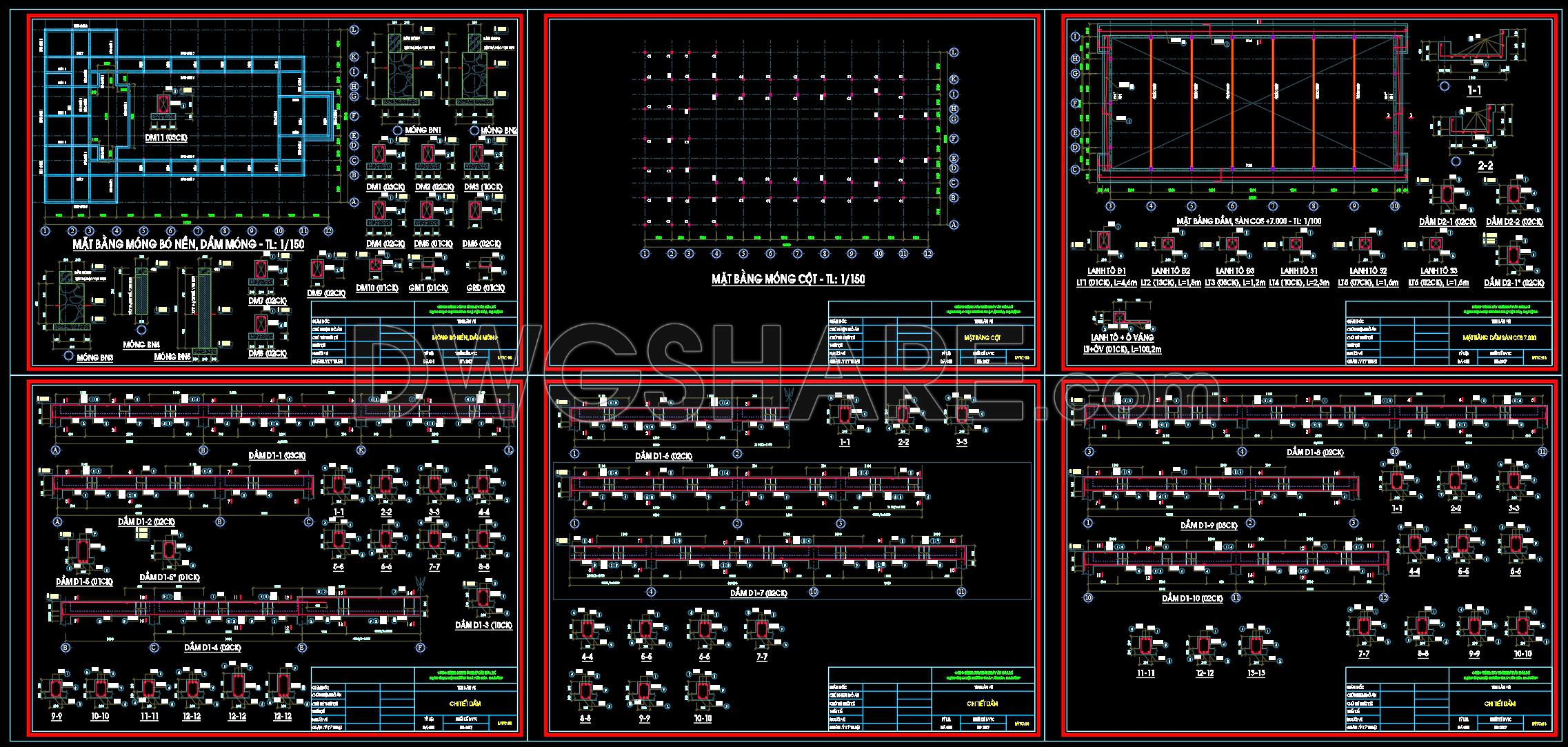Select the MÓNG BN5 detail label
The height and width of the screenshot is (747, 1568).
[x=172, y=357]
